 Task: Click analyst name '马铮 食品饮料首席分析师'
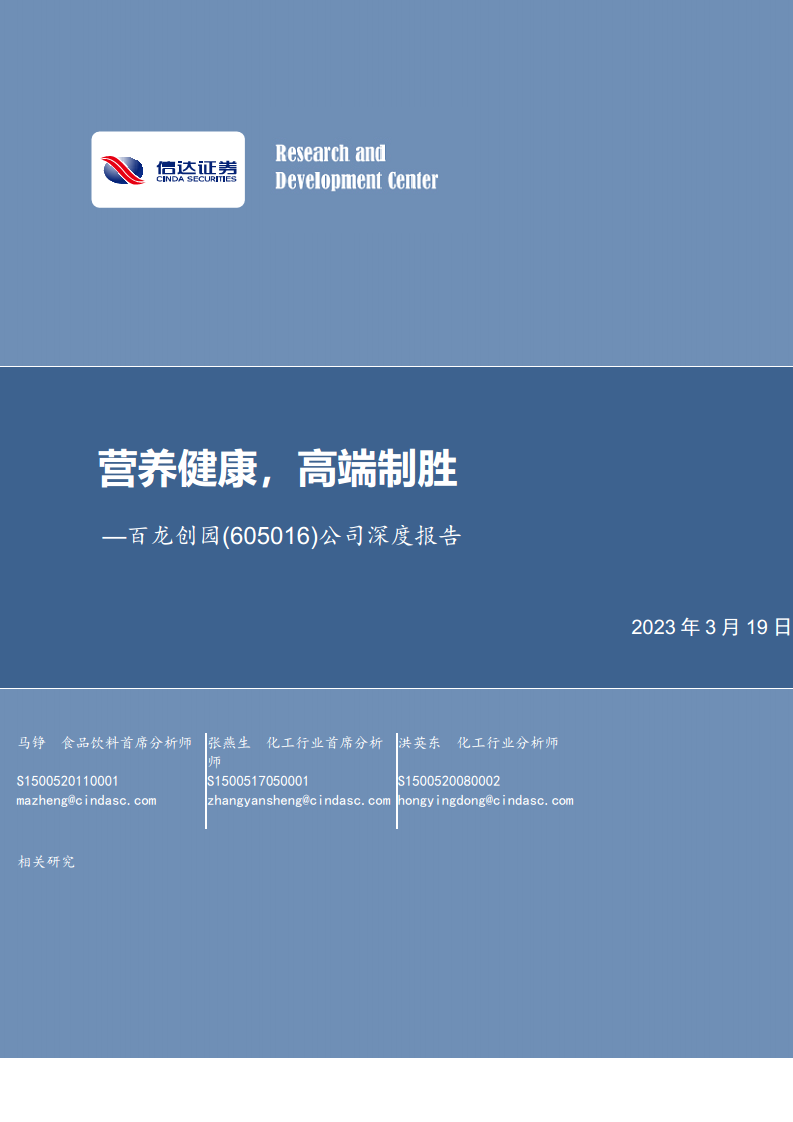point(104,743)
